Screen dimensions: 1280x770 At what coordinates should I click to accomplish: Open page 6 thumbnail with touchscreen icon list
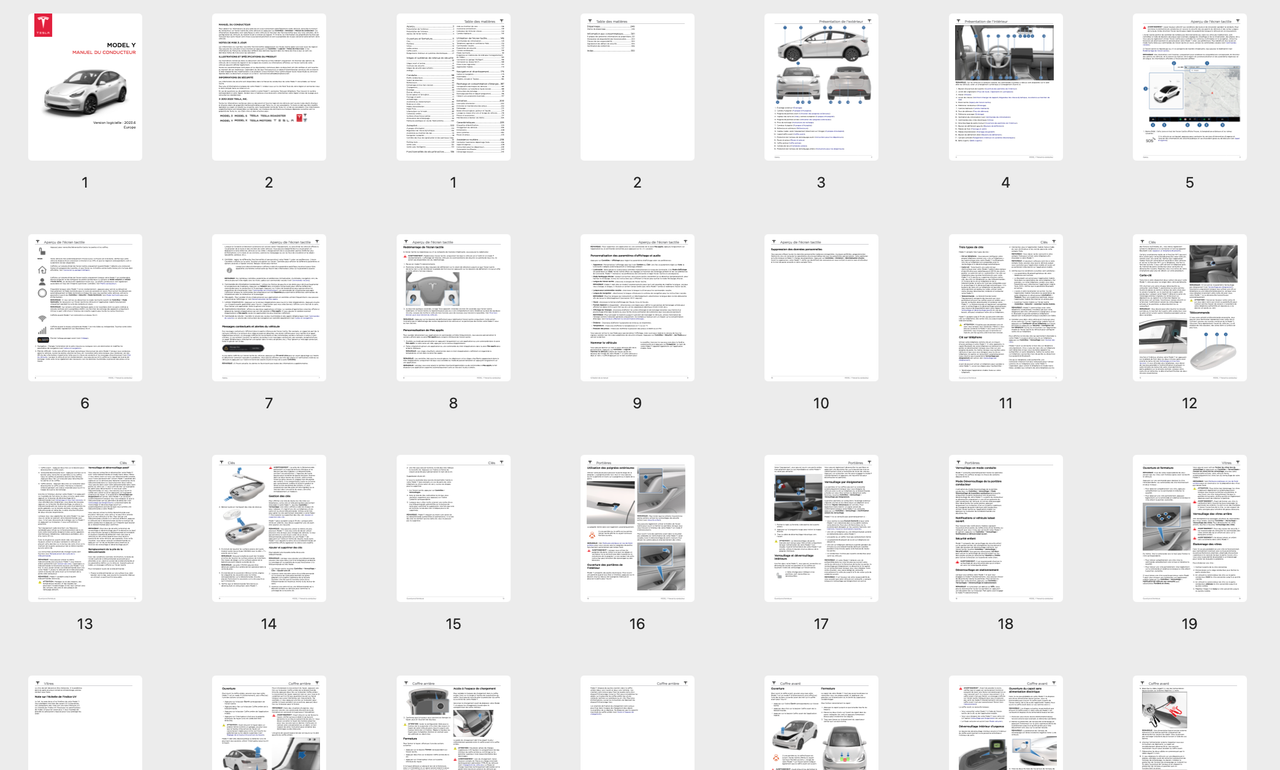[x=85, y=308]
